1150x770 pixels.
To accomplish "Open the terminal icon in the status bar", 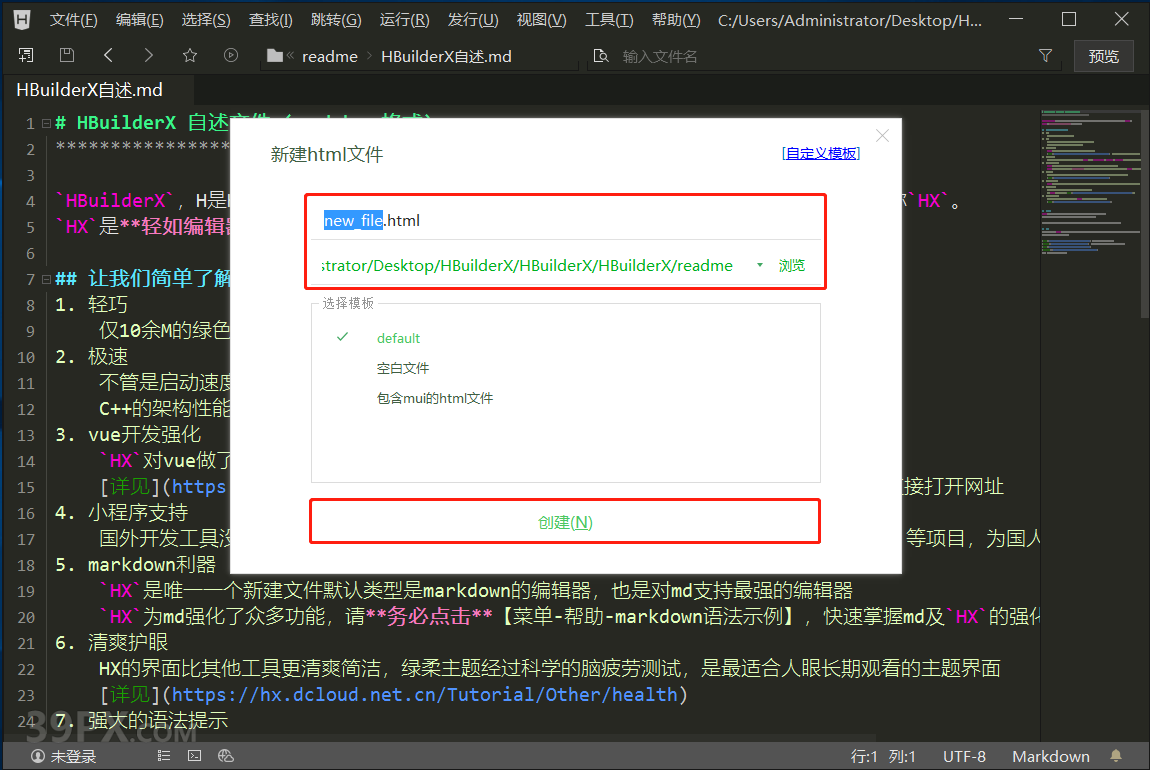I will 194,756.
